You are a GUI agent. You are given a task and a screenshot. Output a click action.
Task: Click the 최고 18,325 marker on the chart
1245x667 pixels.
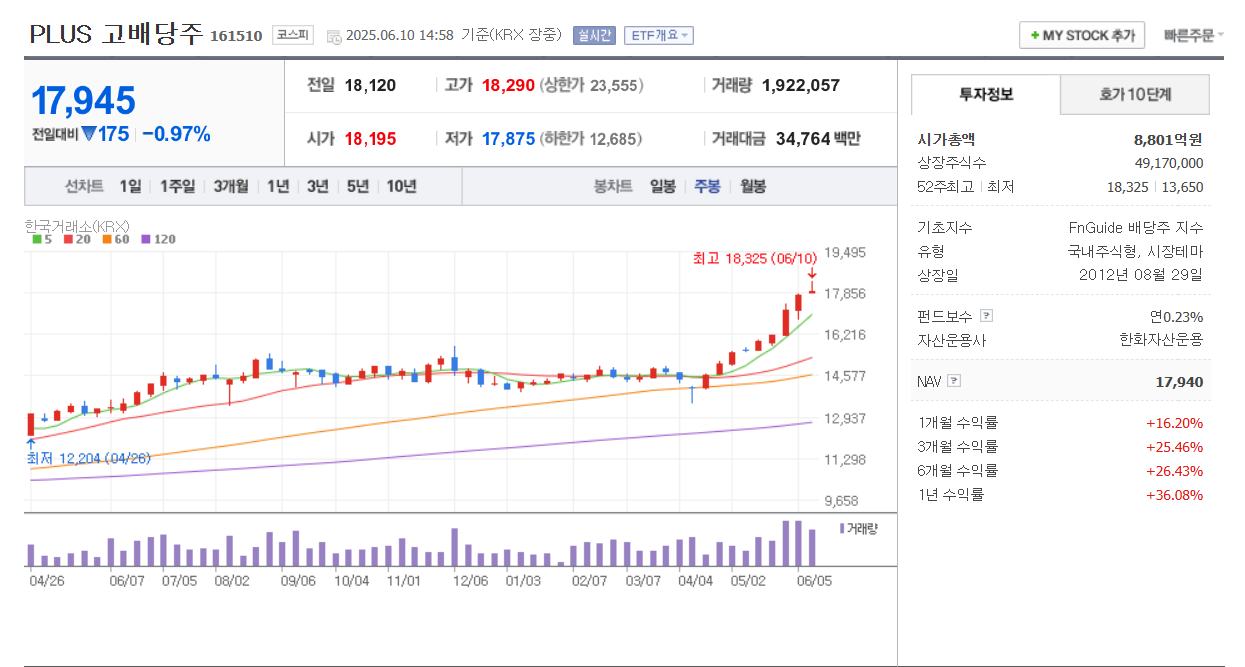767,256
